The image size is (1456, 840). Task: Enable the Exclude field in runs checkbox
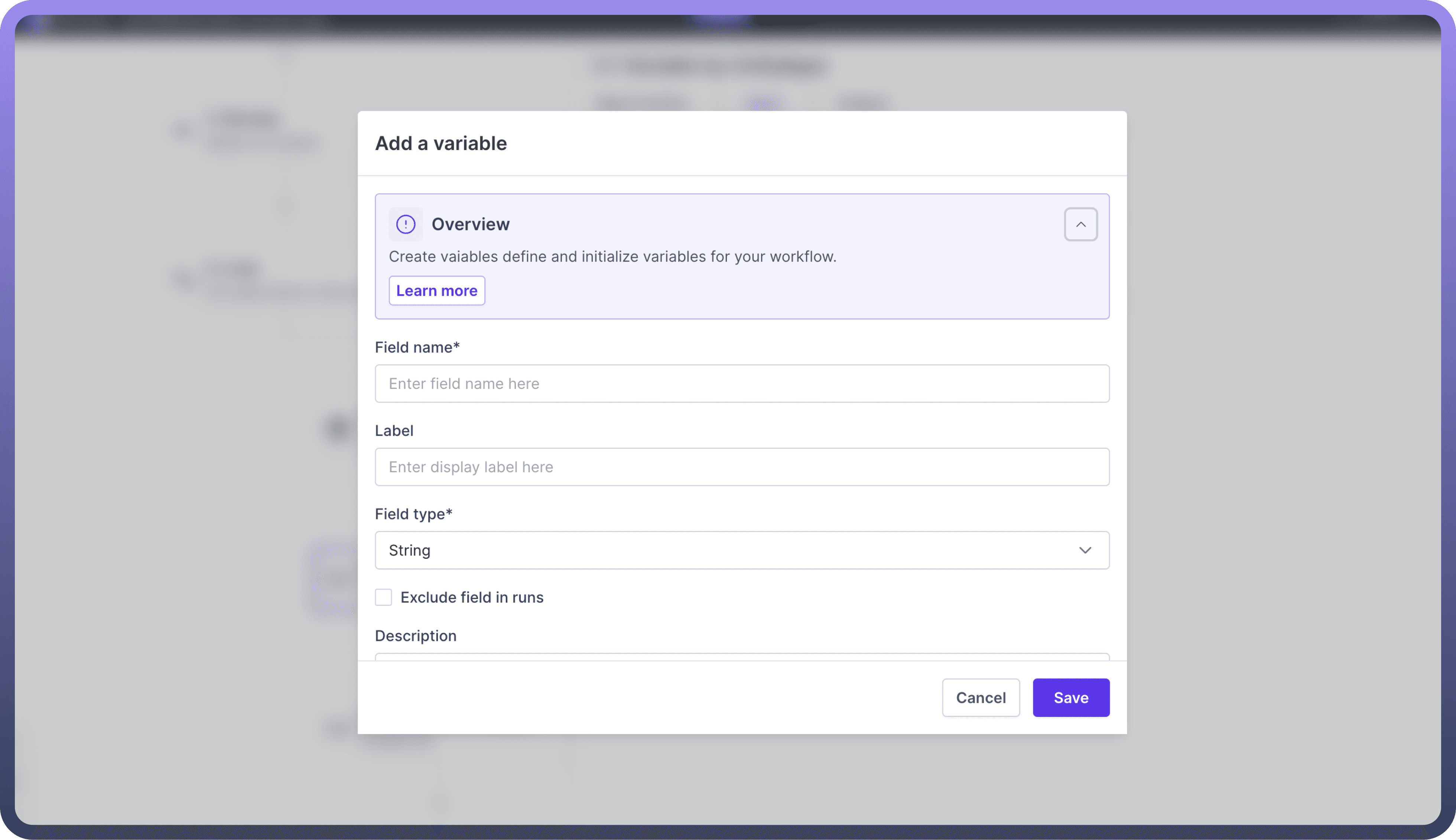point(383,597)
